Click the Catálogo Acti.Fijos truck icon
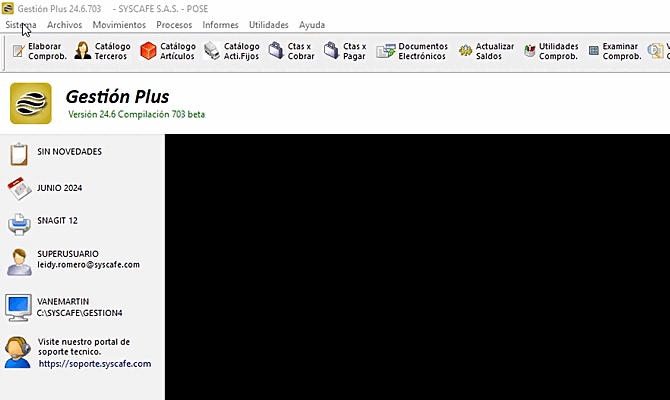 (x=212, y=51)
